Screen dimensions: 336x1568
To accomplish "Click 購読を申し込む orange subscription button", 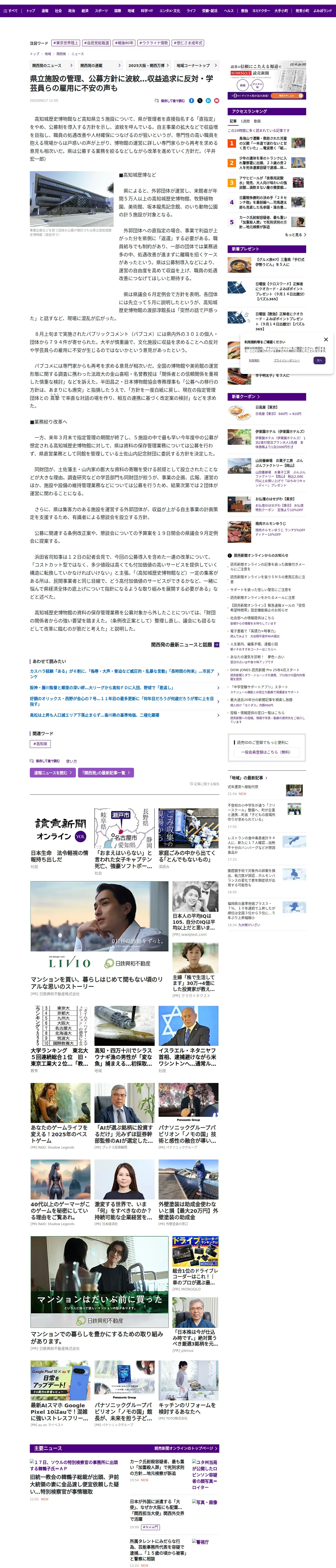I will click(287, 96).
